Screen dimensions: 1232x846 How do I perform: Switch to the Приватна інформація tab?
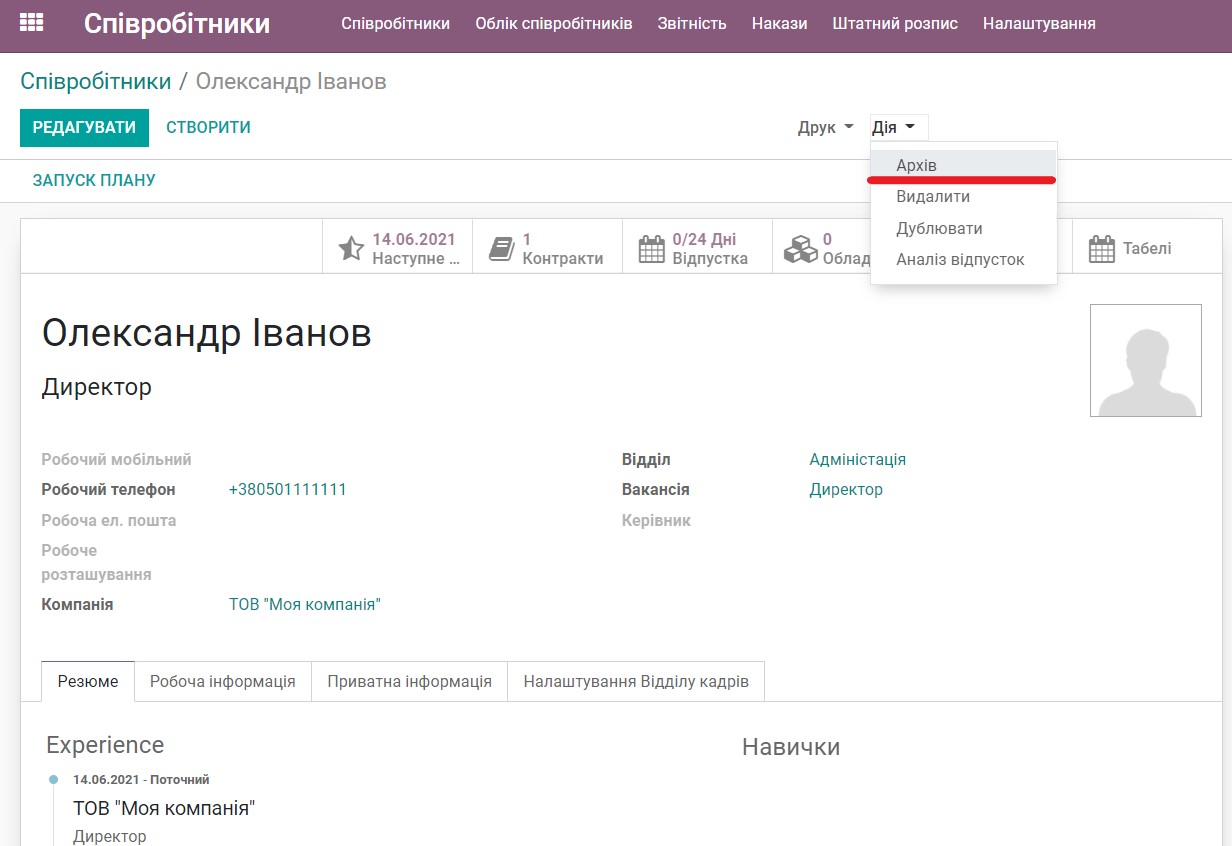point(408,681)
